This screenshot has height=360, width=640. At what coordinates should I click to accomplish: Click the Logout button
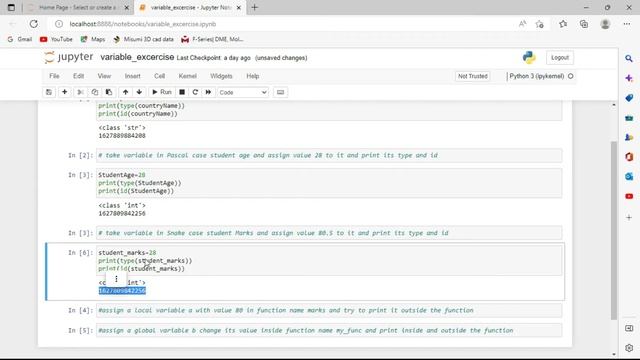(x=560, y=58)
